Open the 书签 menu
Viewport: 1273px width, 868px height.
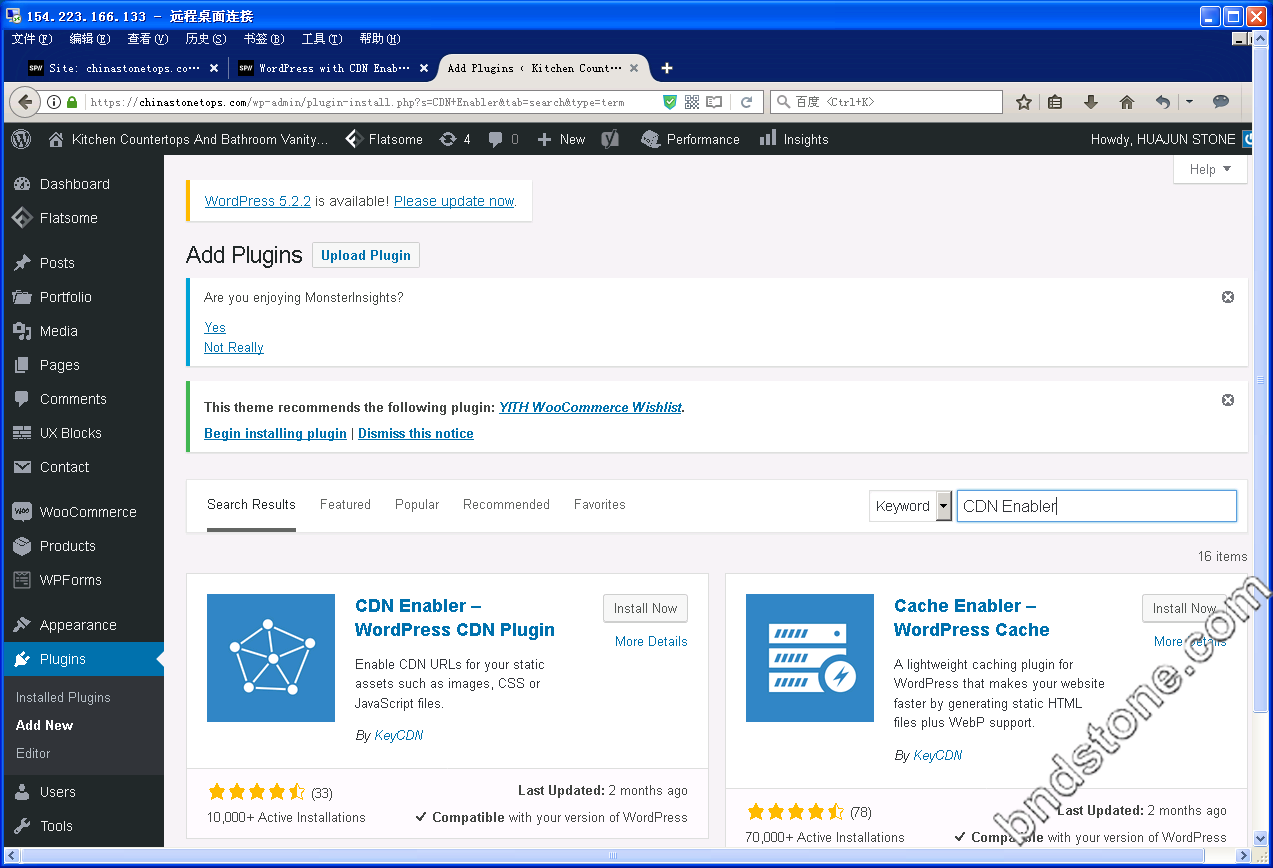[263, 39]
